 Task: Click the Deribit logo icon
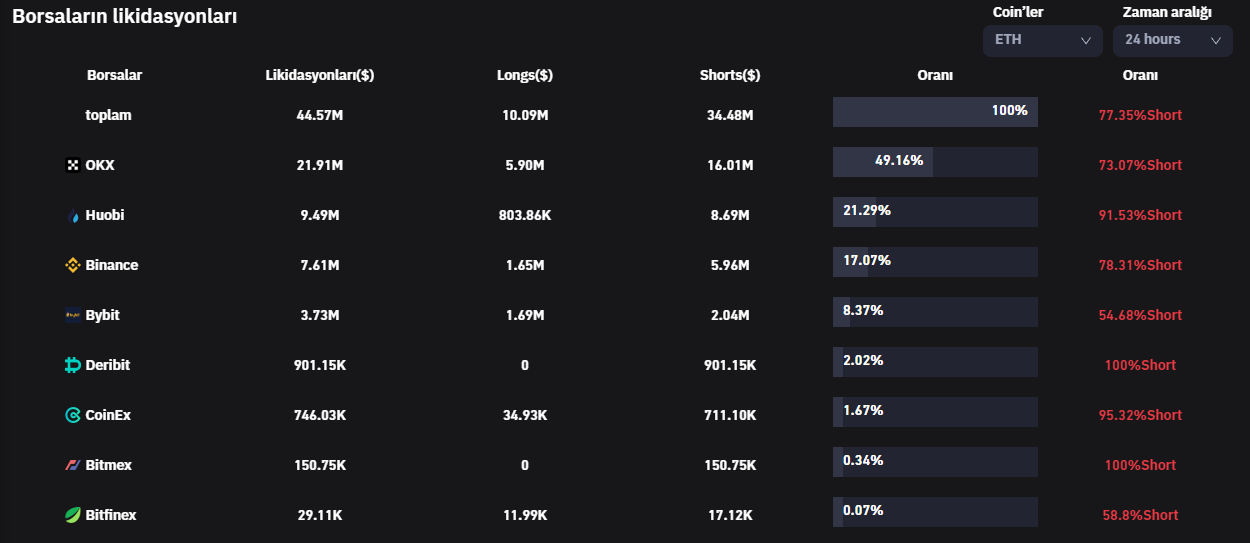(x=72, y=365)
